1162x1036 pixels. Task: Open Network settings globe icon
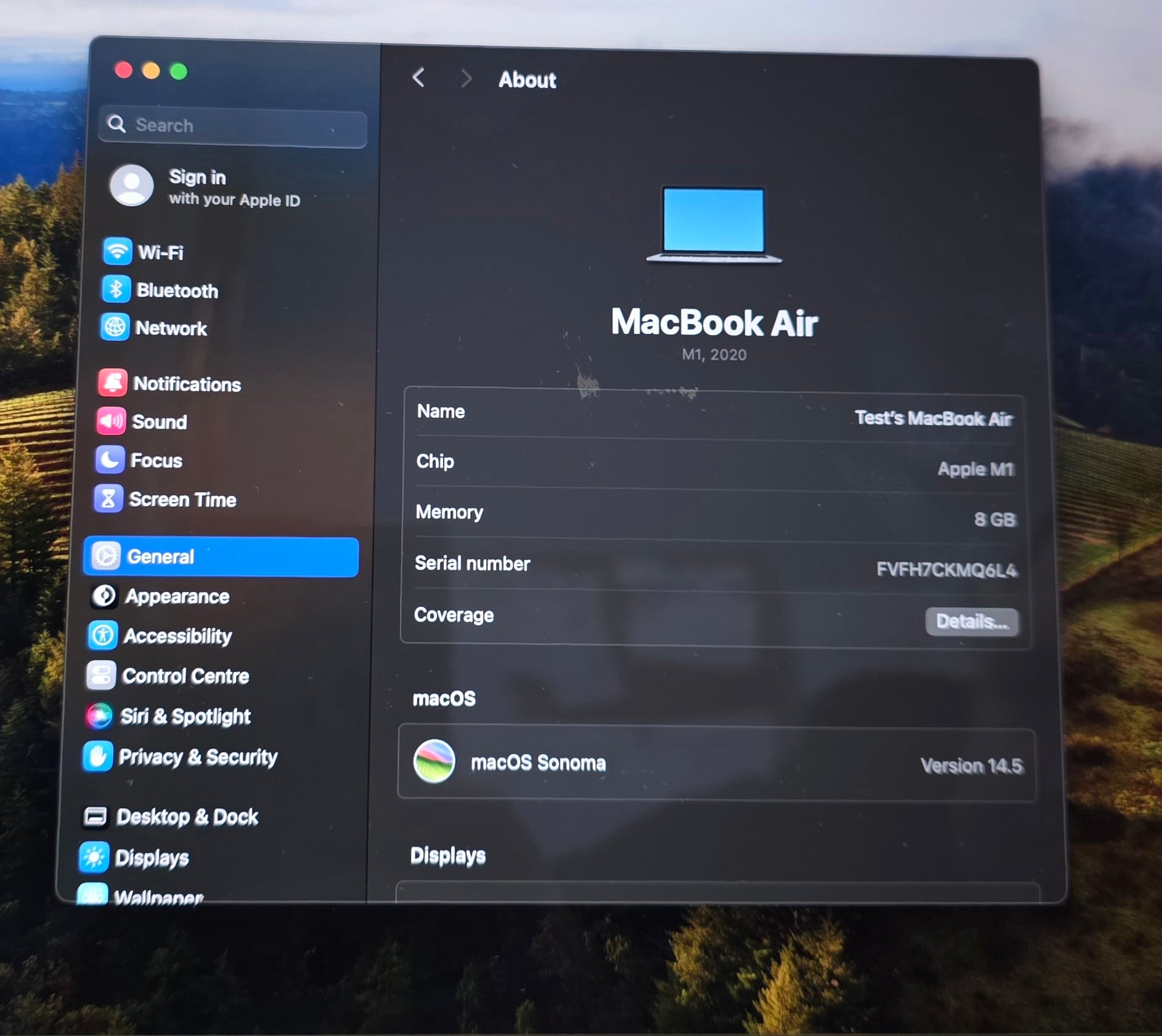click(x=115, y=327)
